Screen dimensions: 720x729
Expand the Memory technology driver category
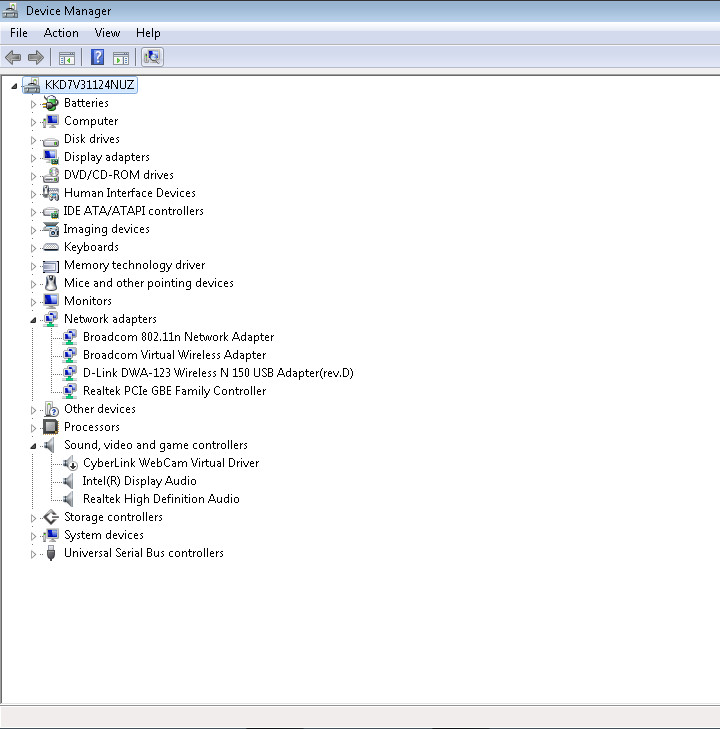[x=33, y=266]
